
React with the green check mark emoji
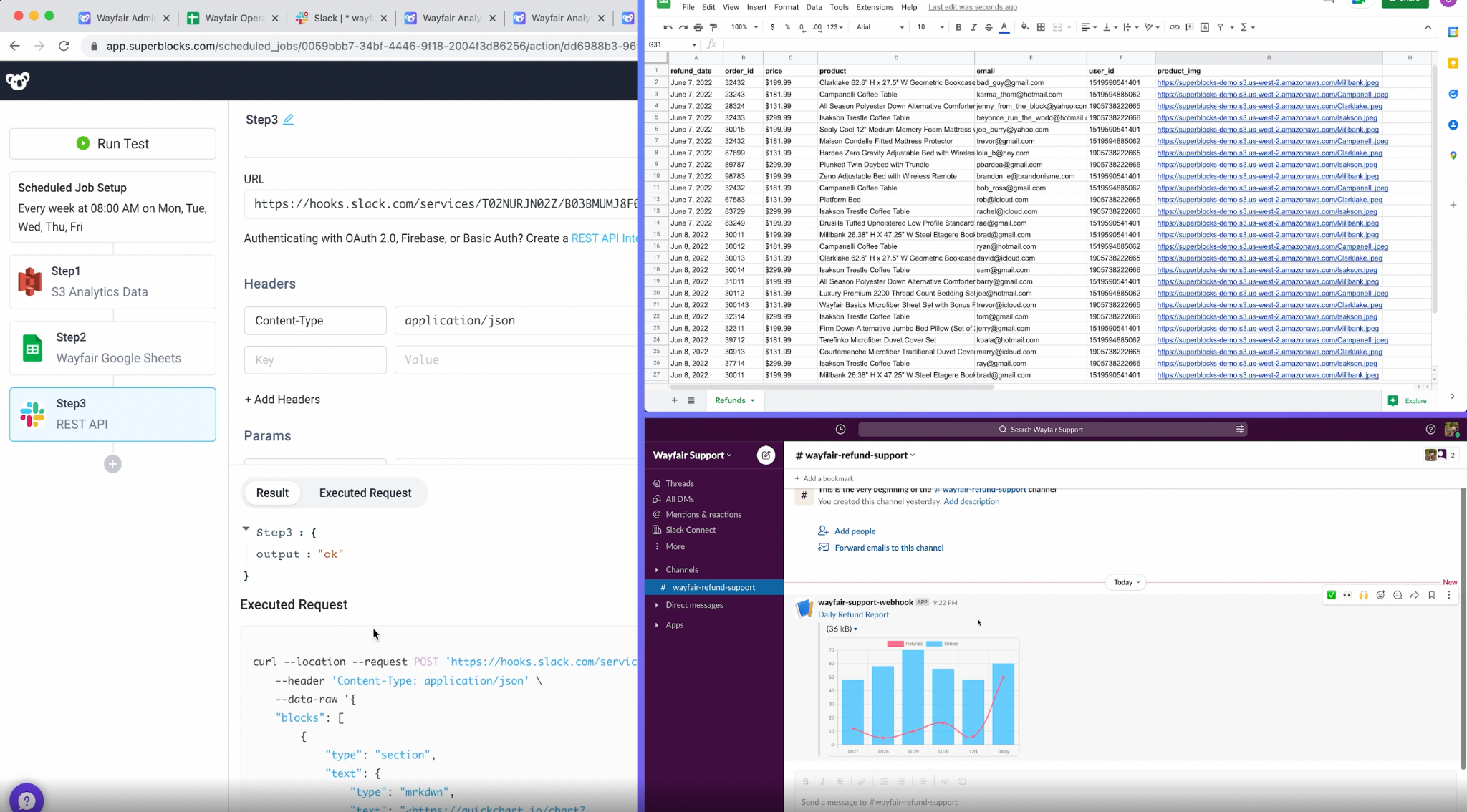[1331, 595]
